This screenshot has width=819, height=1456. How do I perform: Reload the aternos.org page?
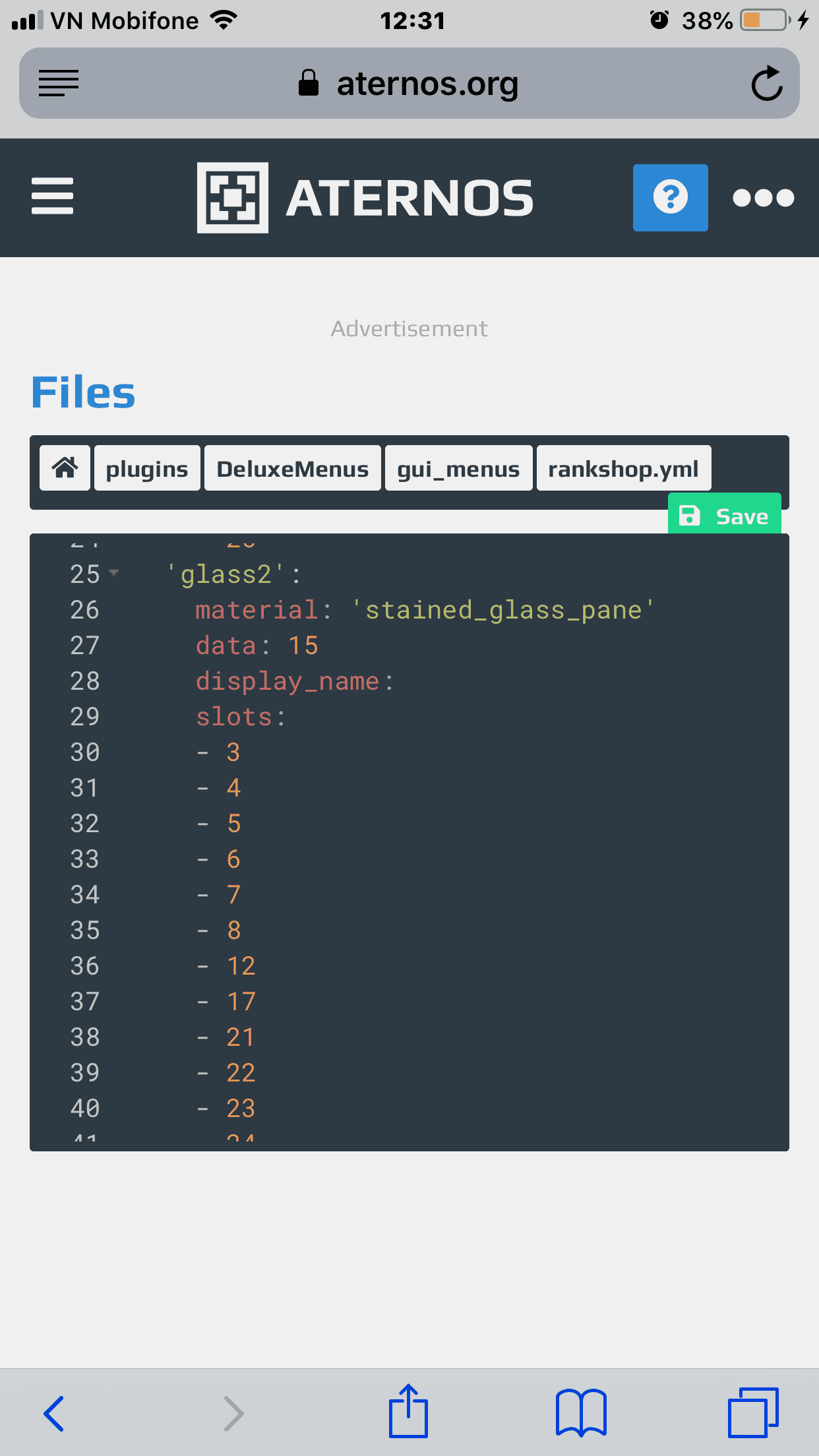[x=767, y=84]
